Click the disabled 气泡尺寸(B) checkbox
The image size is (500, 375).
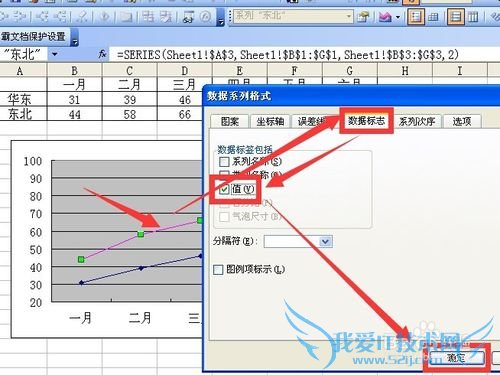[x=224, y=217]
